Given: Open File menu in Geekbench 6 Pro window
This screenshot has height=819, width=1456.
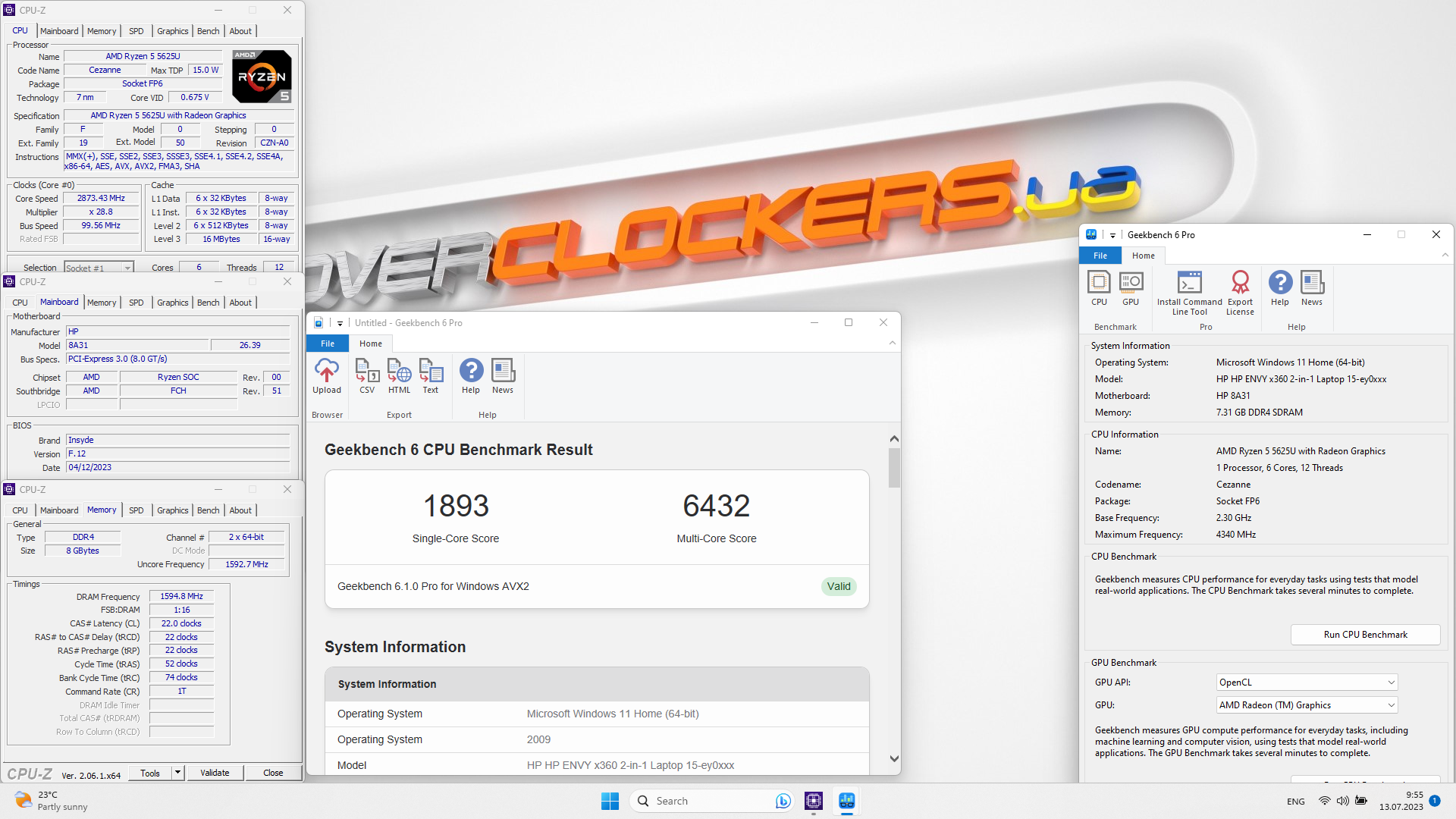Looking at the screenshot, I should (x=1100, y=256).
